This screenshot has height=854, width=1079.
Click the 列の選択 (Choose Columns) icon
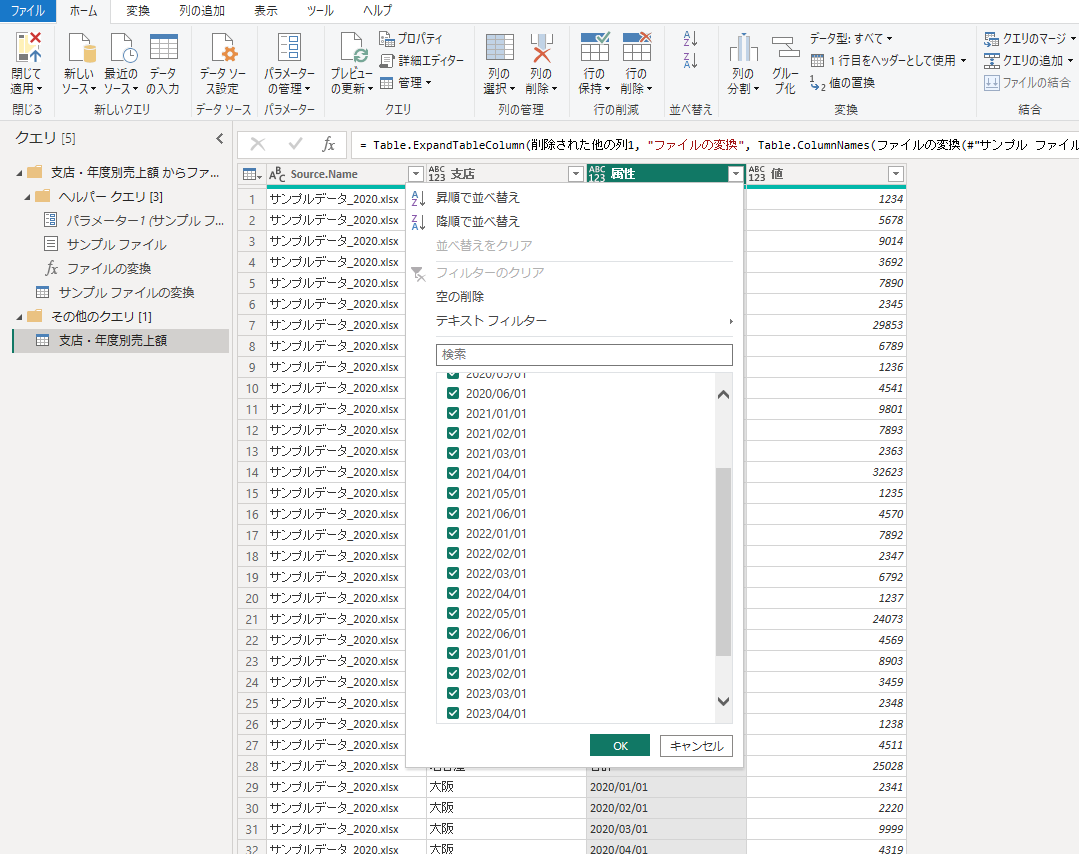pyautogui.click(x=499, y=47)
